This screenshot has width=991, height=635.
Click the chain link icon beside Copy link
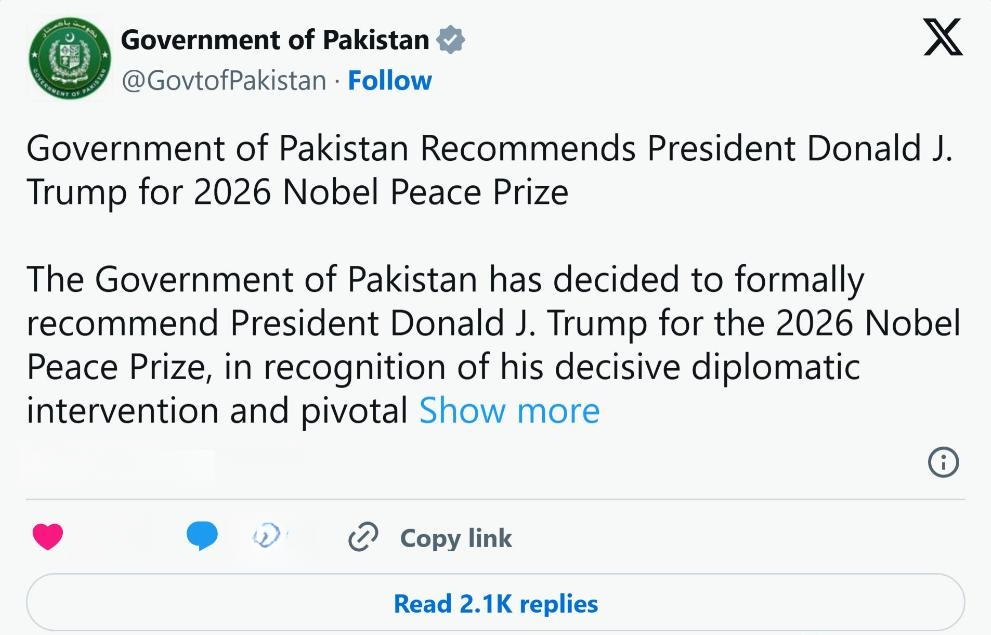[x=363, y=538]
